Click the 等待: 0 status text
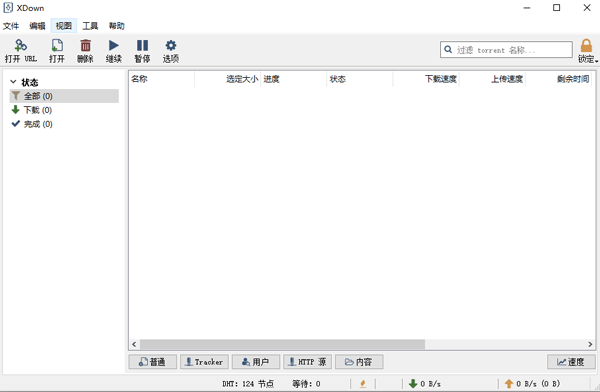This screenshot has height=392, width=600. 306,384
